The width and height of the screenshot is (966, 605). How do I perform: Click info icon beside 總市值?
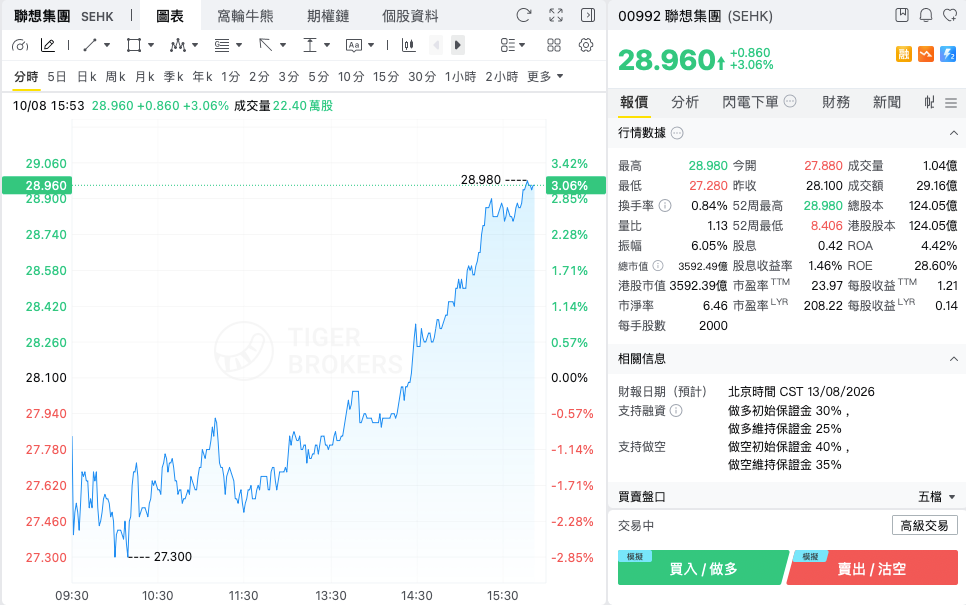[658, 266]
